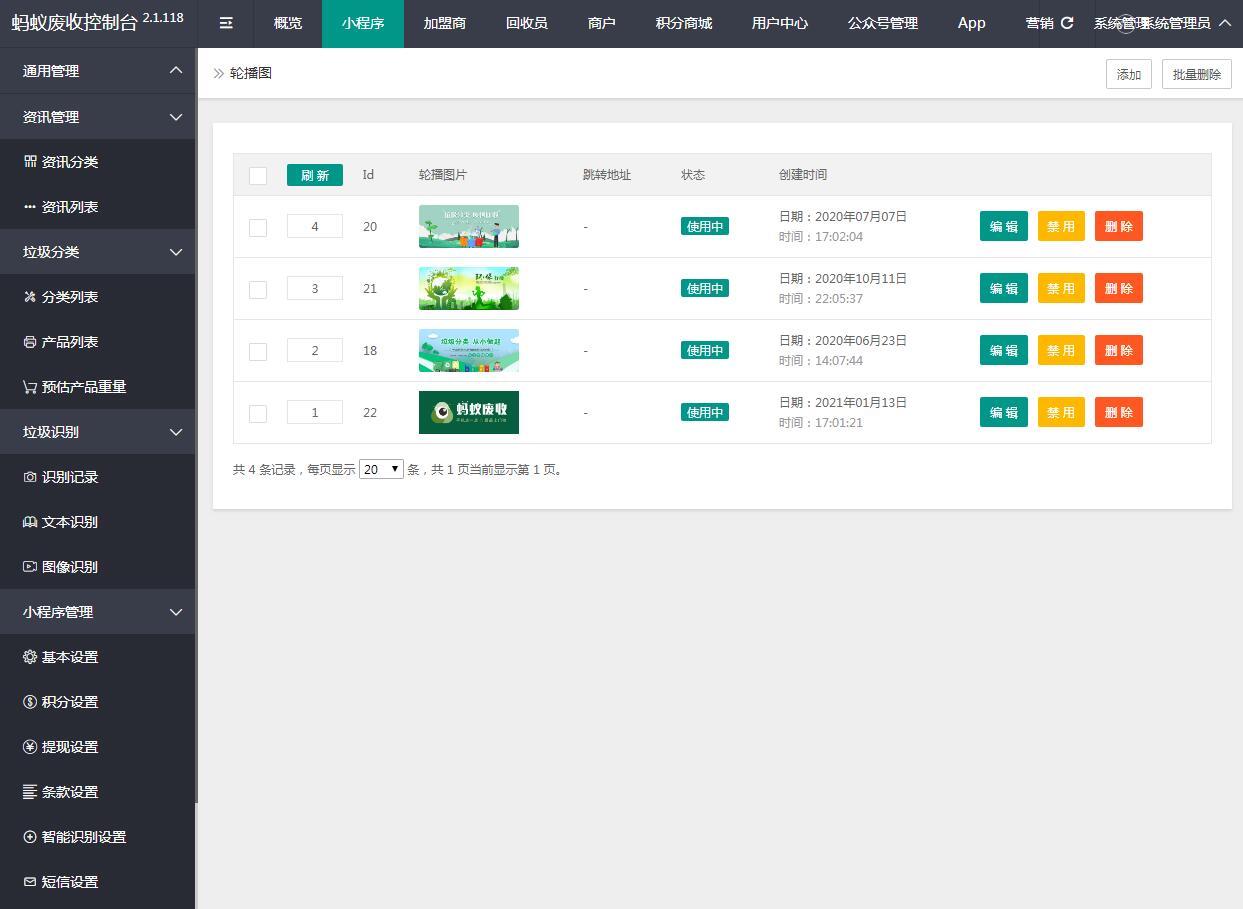Click the sort order field showing 2
Image resolution: width=1243 pixels, height=909 pixels.
pos(315,350)
